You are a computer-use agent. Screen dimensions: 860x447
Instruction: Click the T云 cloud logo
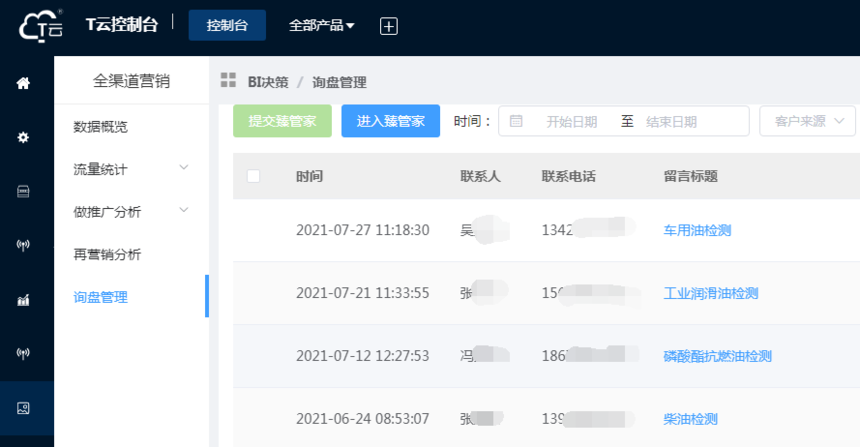(41, 26)
